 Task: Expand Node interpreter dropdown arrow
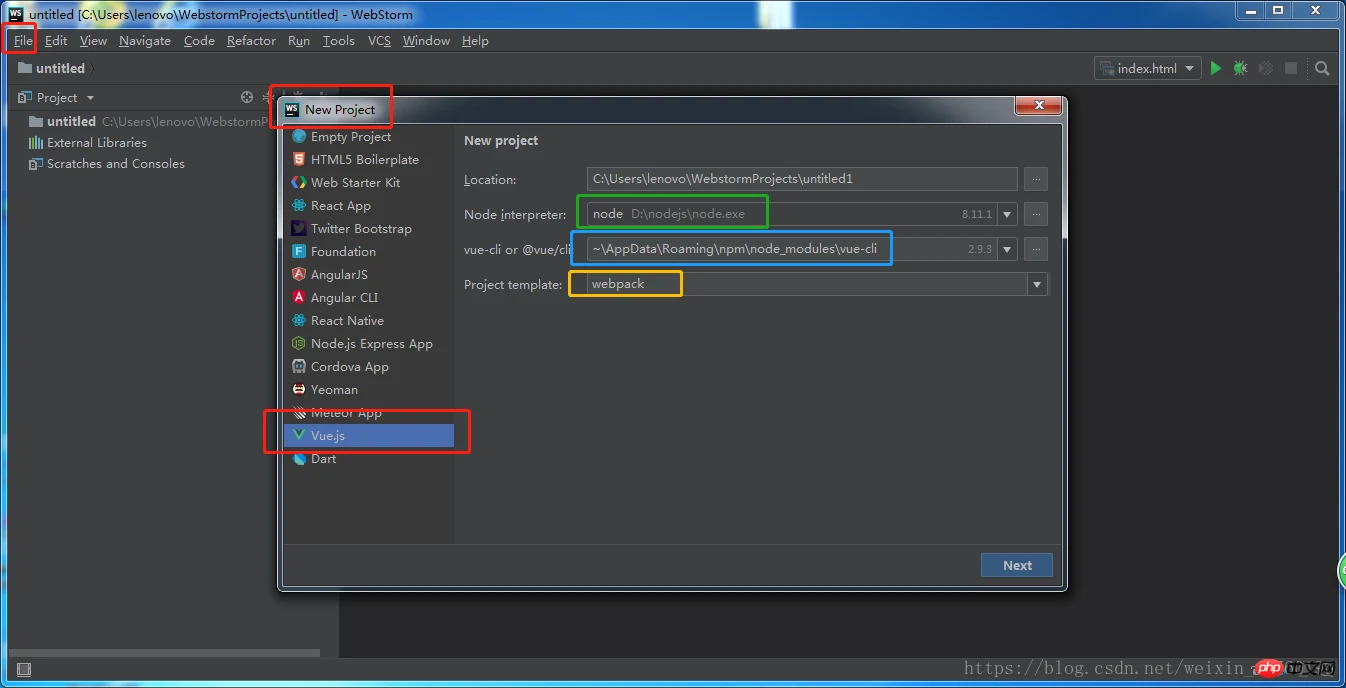tap(1007, 214)
